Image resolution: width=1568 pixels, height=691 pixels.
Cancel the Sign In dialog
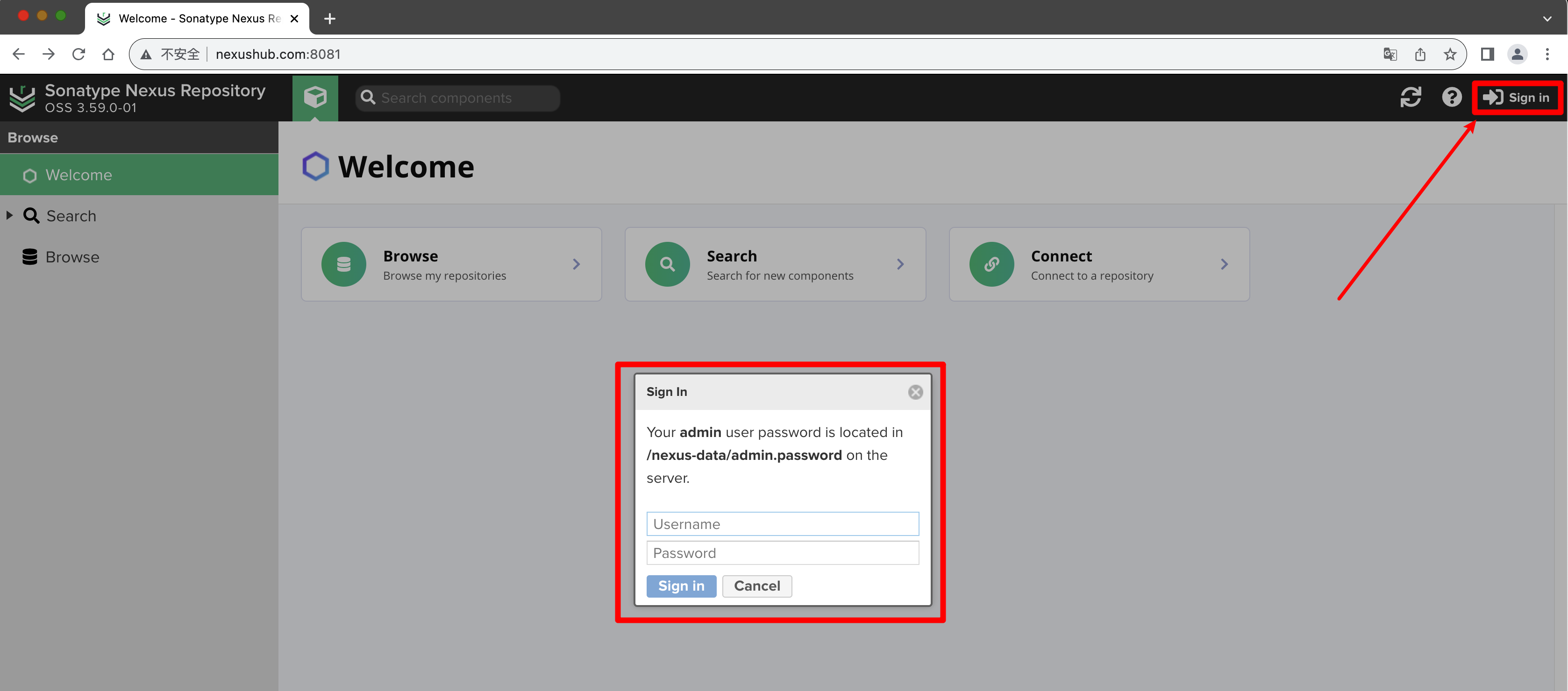coord(756,586)
